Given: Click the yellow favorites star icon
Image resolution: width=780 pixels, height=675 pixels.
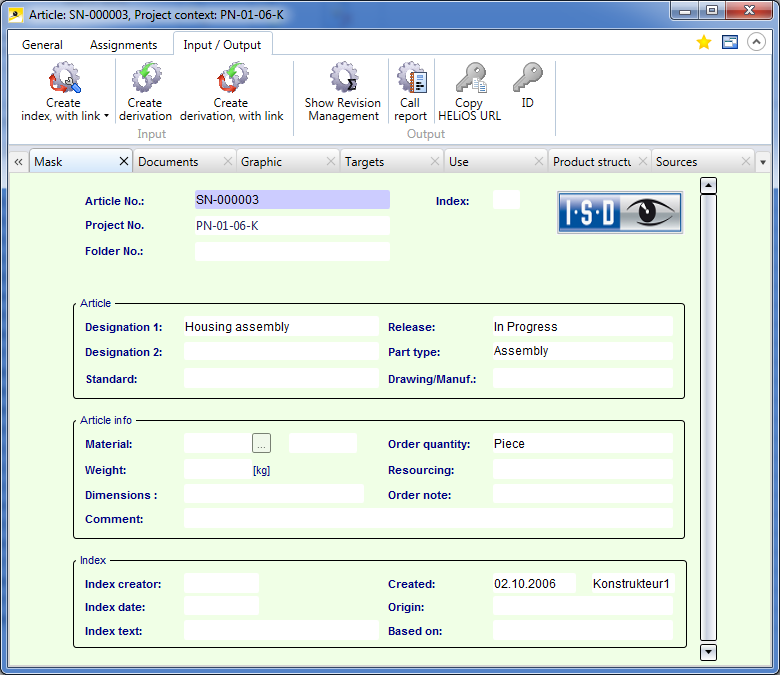Looking at the screenshot, I should point(704,43).
